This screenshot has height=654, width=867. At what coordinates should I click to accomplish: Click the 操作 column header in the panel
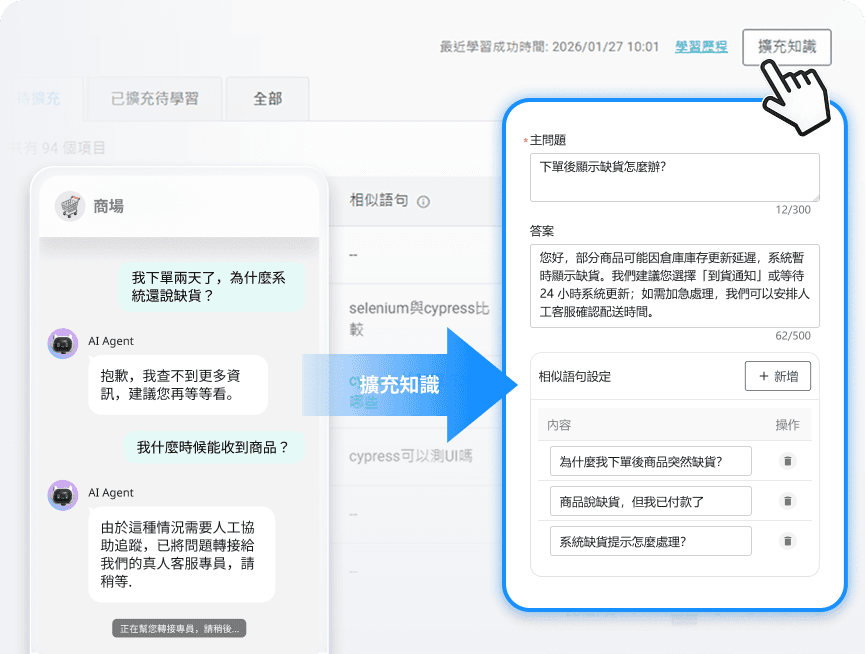click(x=787, y=425)
